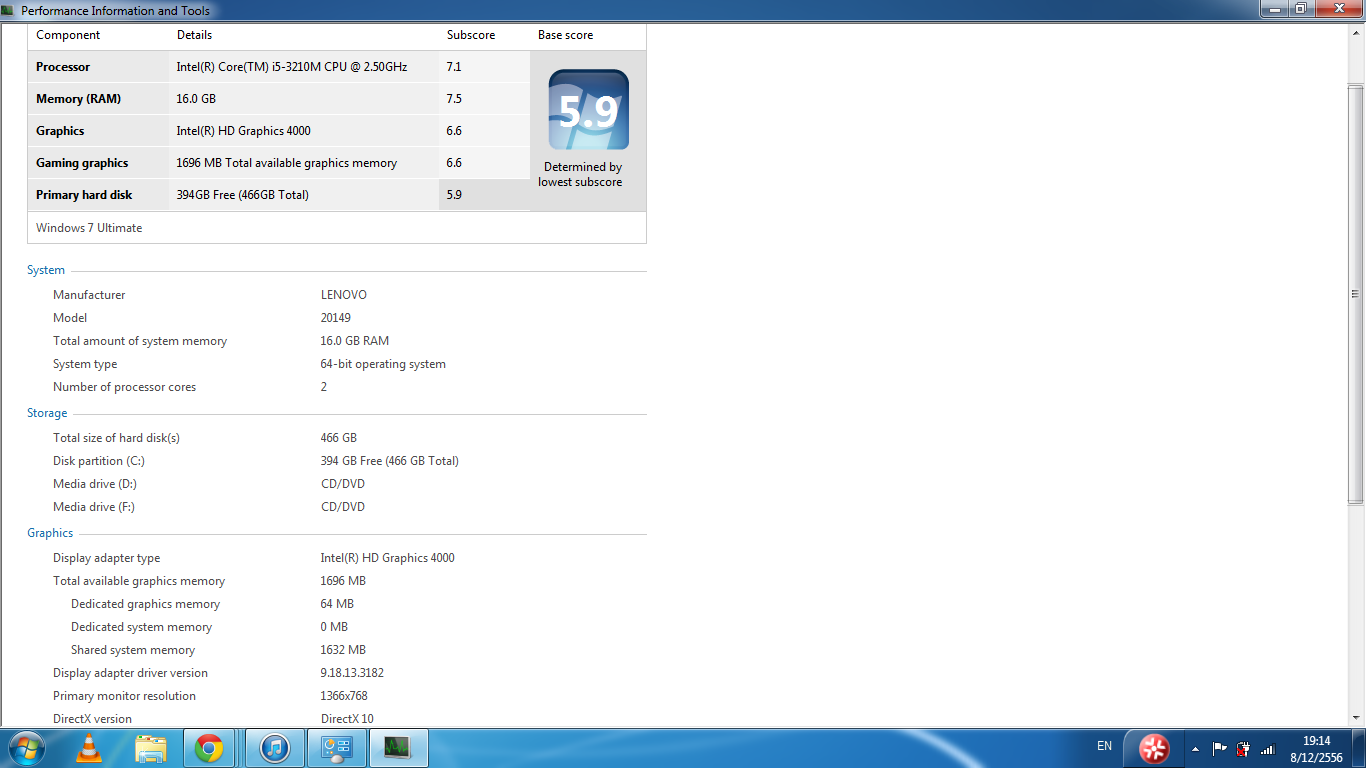1366x768 pixels.
Task: Select the LENOVO manufacturer value
Action: point(344,295)
